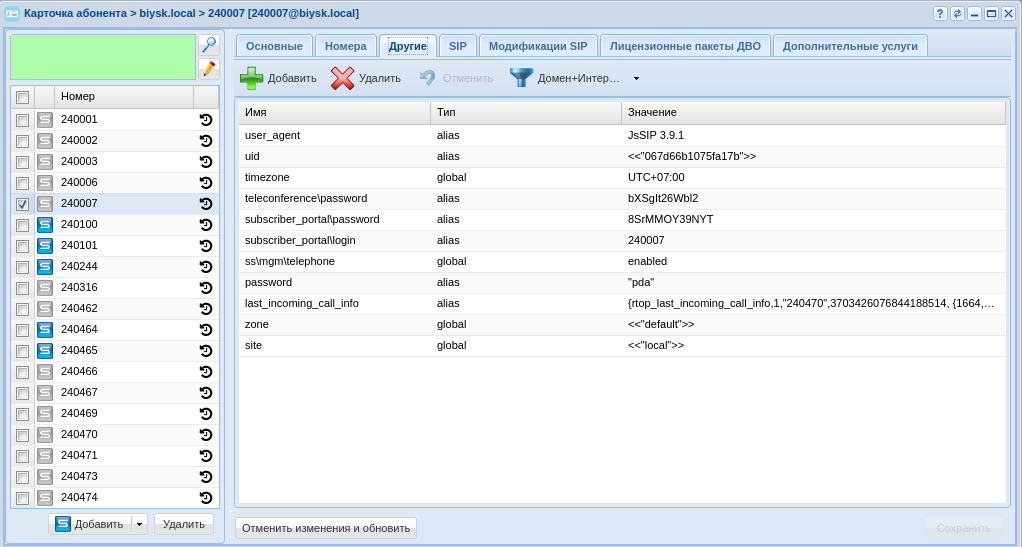This screenshot has width=1022, height=547.
Task: Open the SIP tab
Action: (458, 46)
